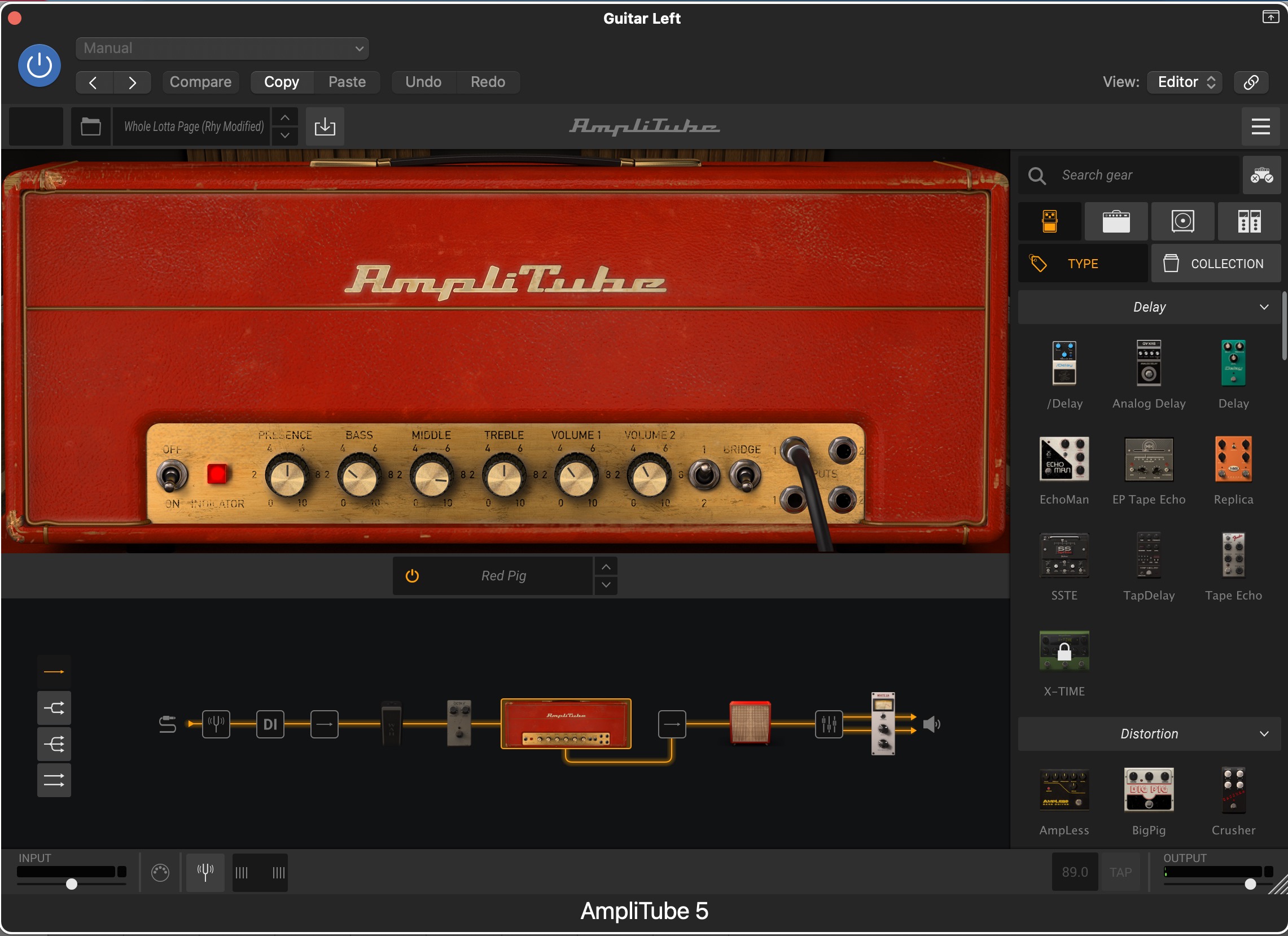The height and width of the screenshot is (936, 1288).
Task: Click the Undo button
Action: pos(423,82)
